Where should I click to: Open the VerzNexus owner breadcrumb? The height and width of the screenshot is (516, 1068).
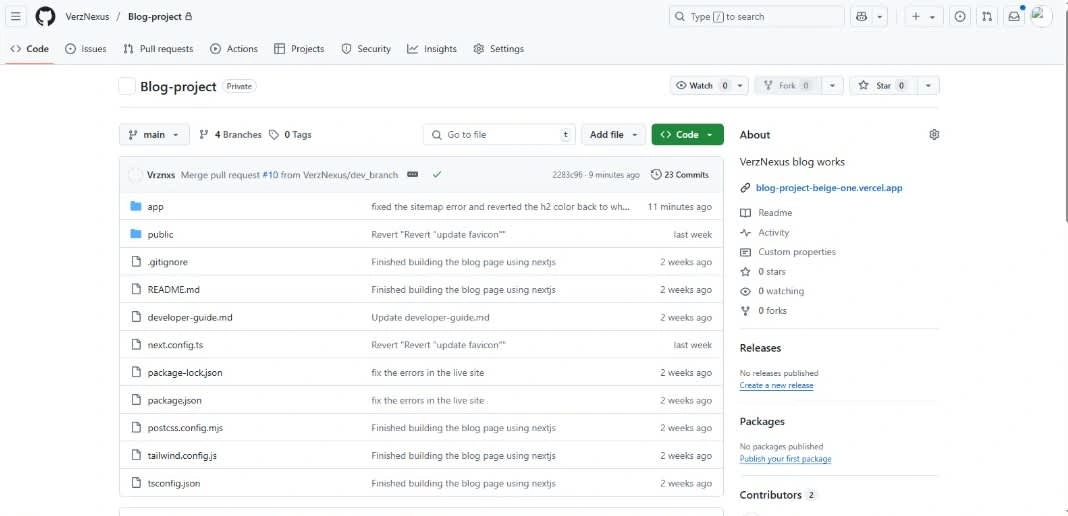coord(87,16)
